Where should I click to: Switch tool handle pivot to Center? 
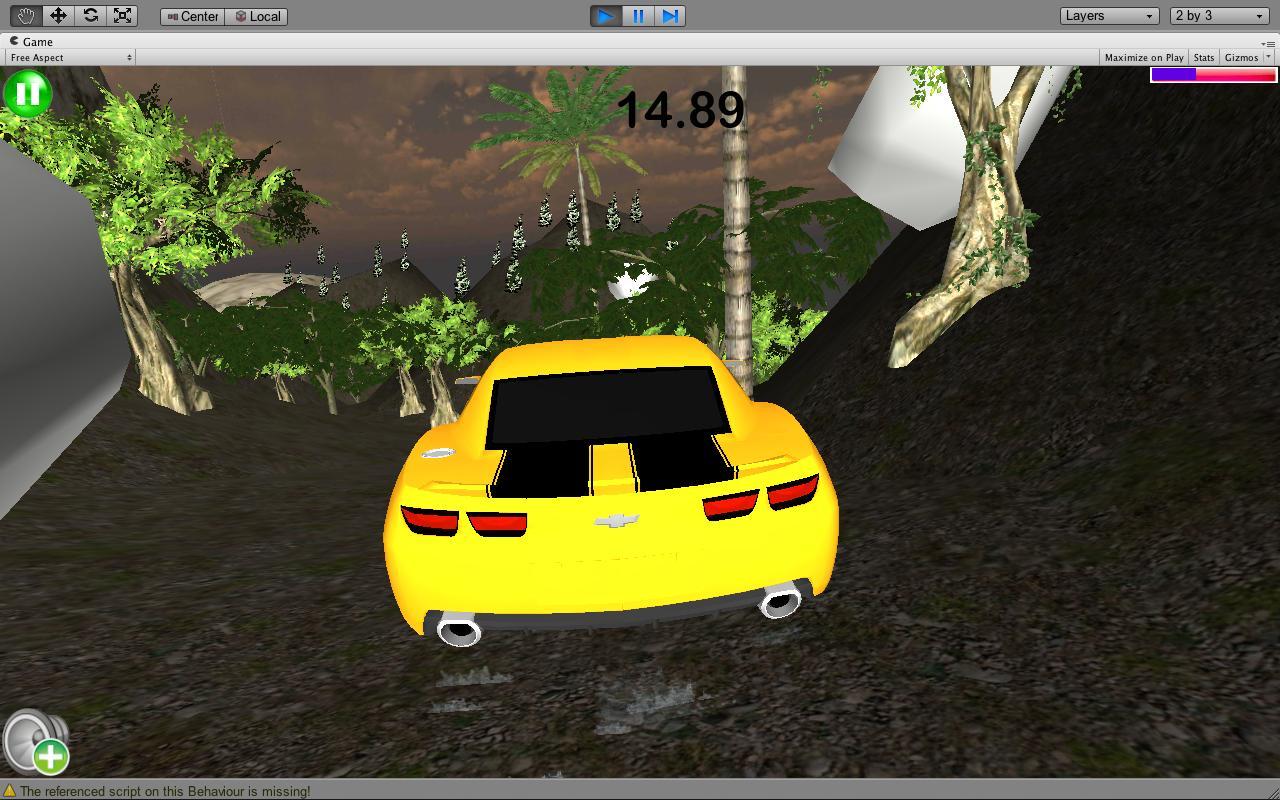pos(192,16)
